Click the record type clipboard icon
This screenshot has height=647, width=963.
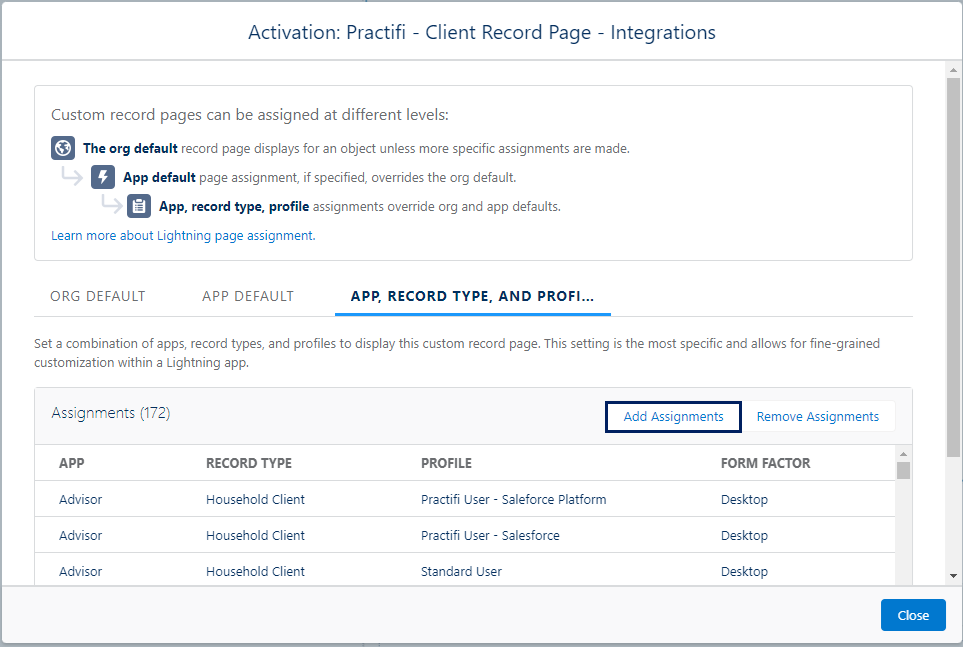click(139, 206)
